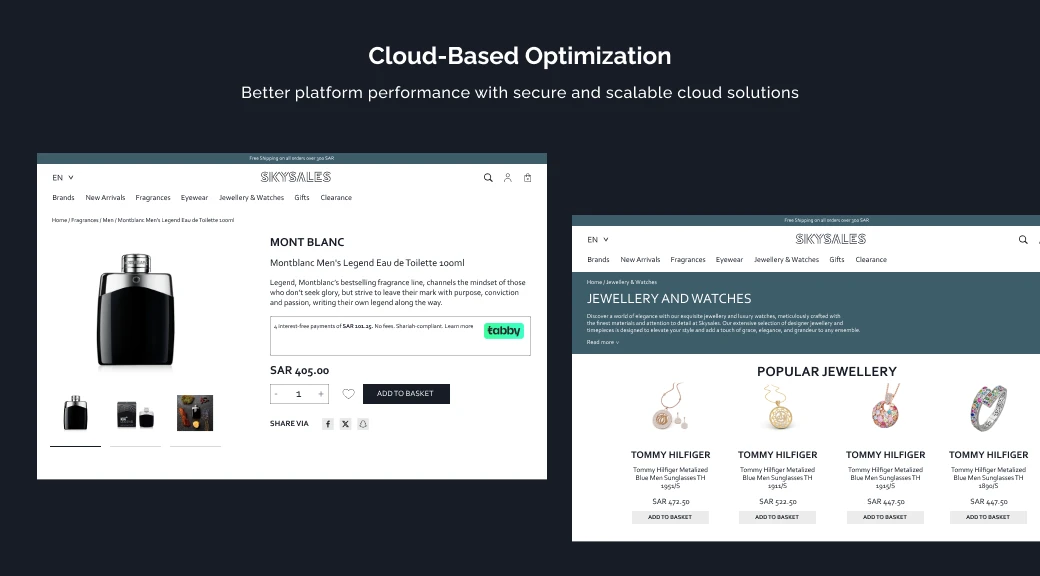Open the search icon in the header

coord(488,177)
